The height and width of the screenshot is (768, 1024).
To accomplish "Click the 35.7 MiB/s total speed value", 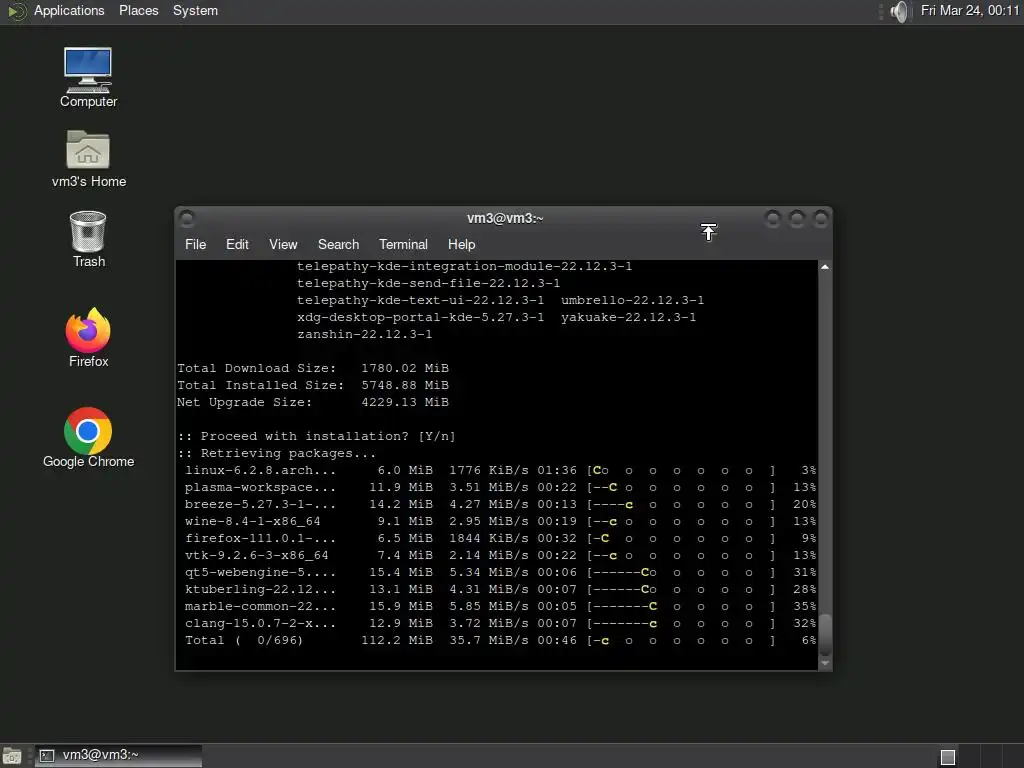I will [488, 640].
